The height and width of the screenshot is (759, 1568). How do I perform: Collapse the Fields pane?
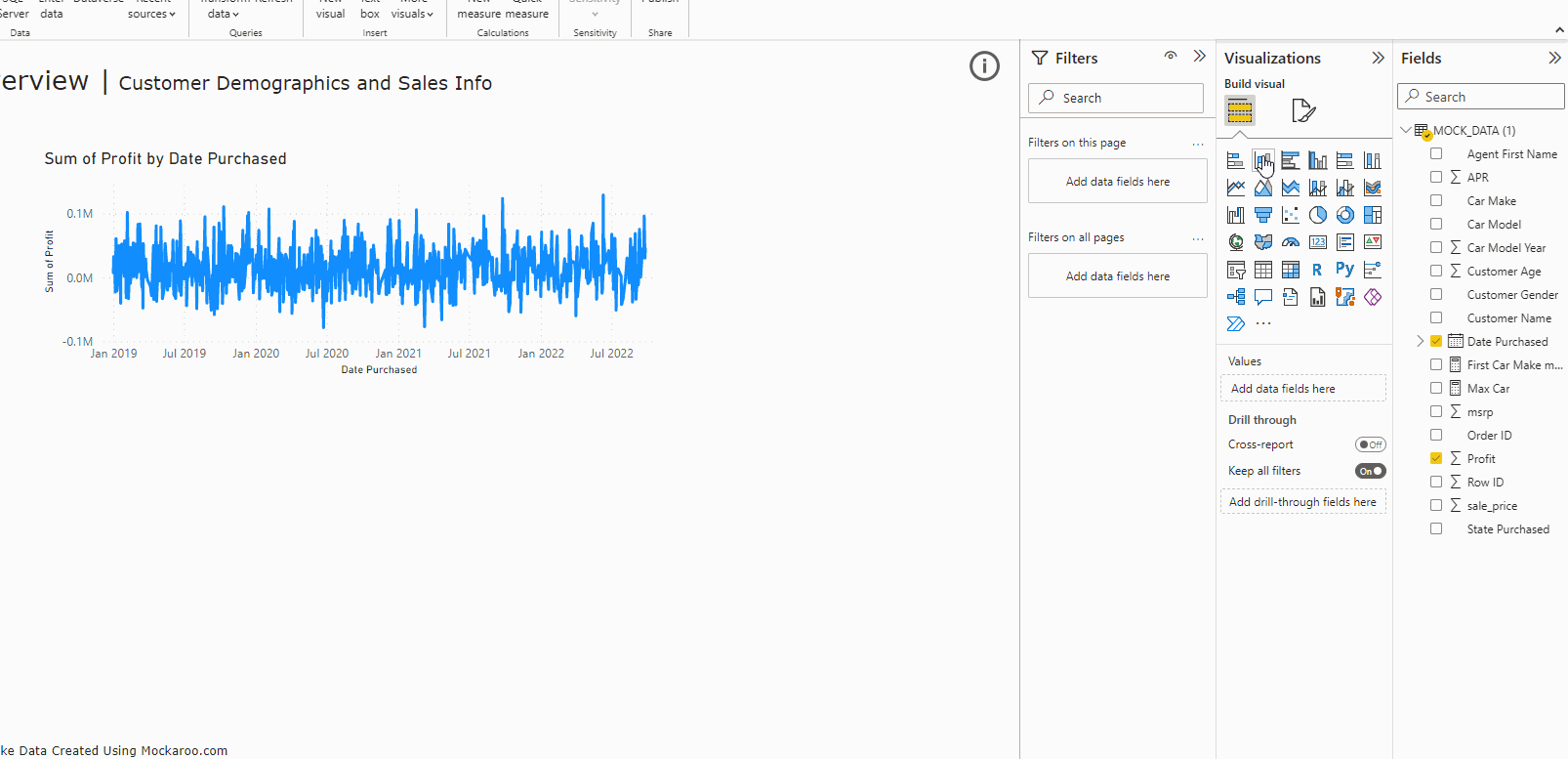click(1555, 58)
